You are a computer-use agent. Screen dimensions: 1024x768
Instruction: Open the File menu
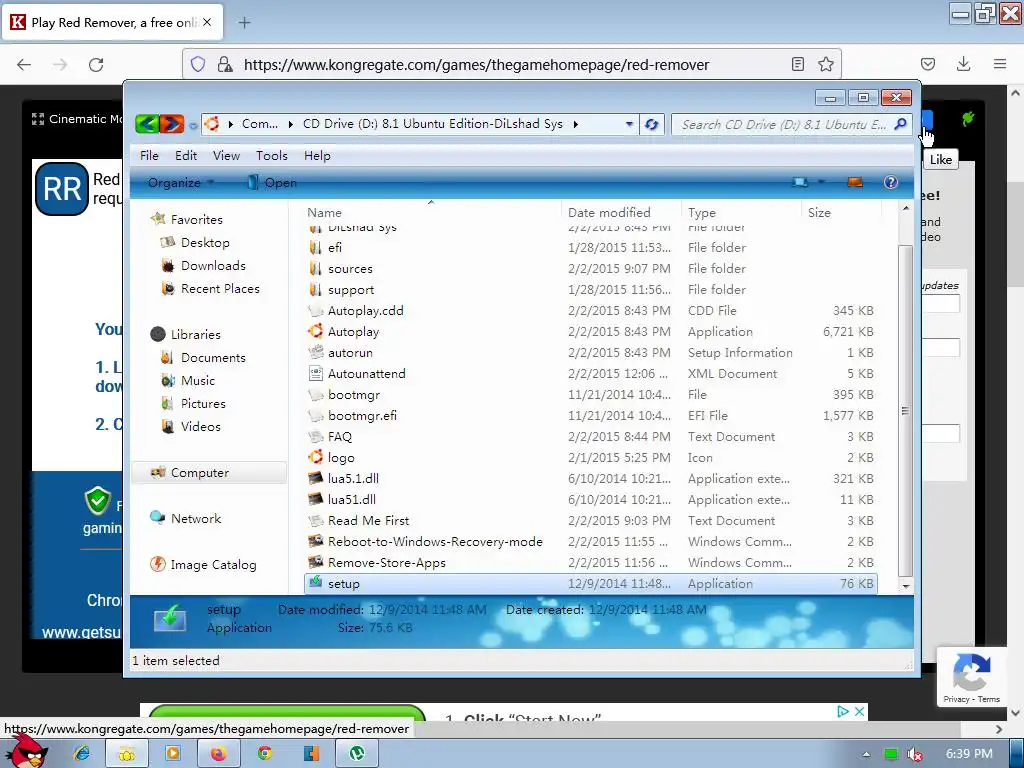click(149, 155)
